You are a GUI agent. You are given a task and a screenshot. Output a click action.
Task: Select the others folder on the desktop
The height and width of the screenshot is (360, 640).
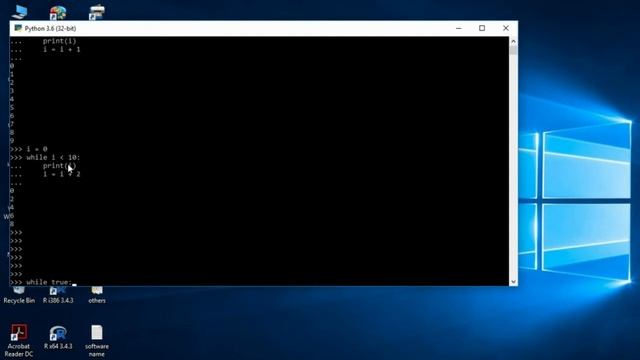point(97,296)
